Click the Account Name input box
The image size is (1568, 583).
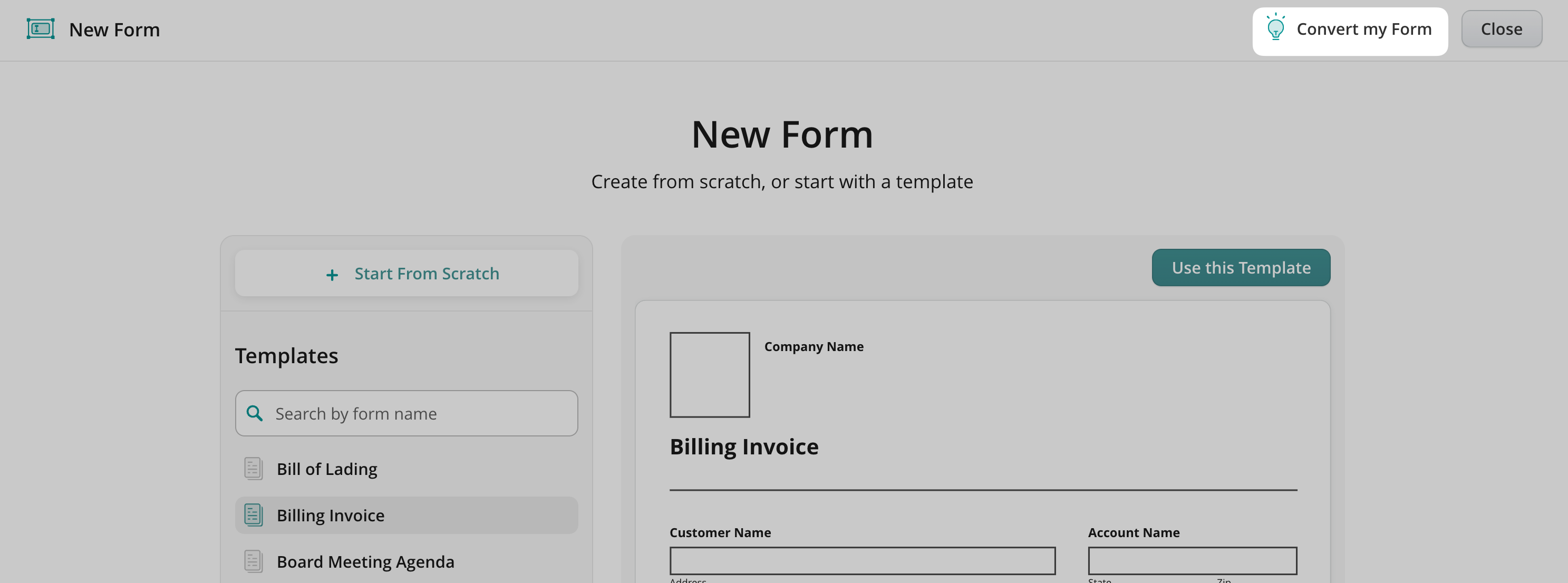[1192, 560]
